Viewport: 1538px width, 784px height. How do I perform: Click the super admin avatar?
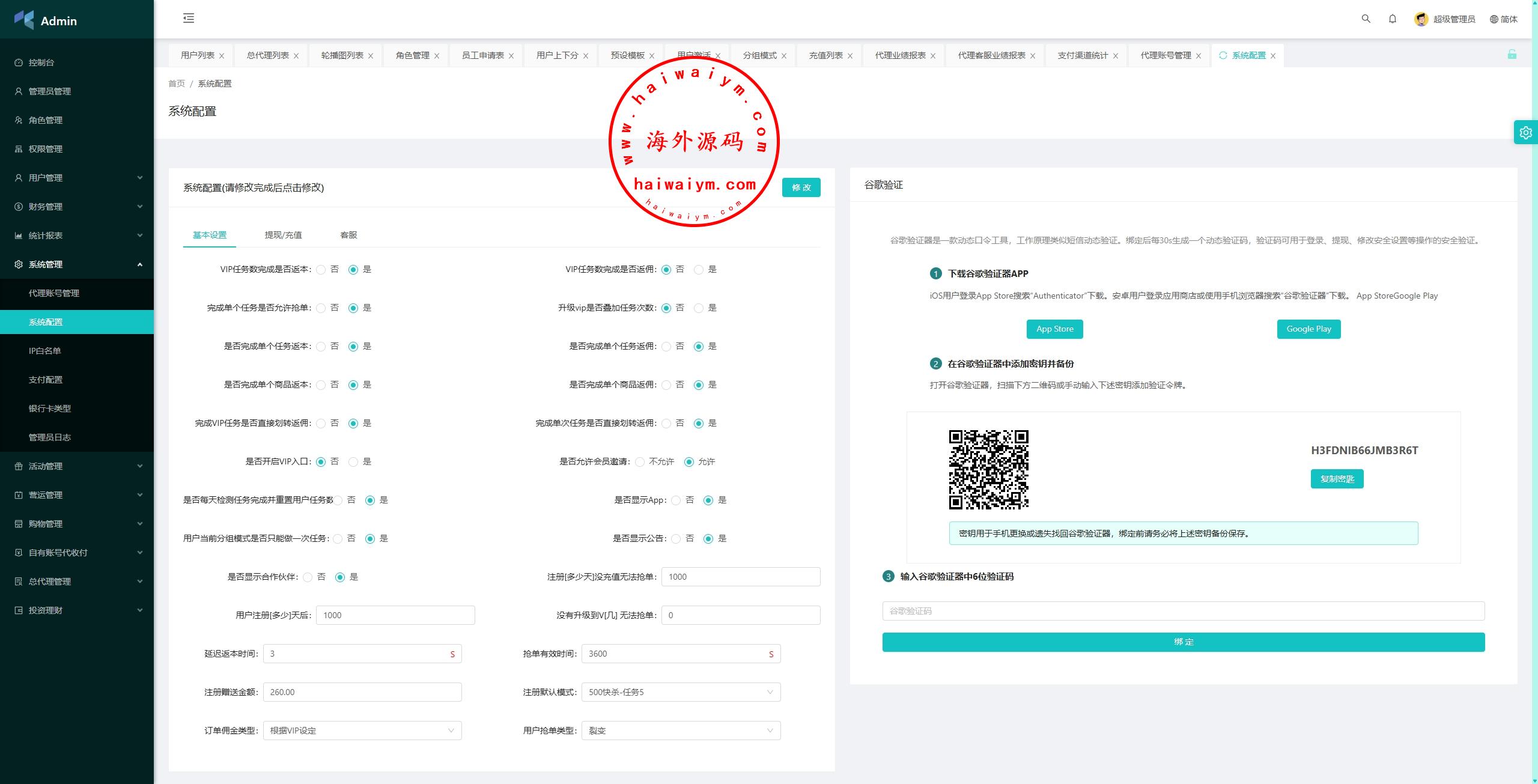click(x=1421, y=19)
